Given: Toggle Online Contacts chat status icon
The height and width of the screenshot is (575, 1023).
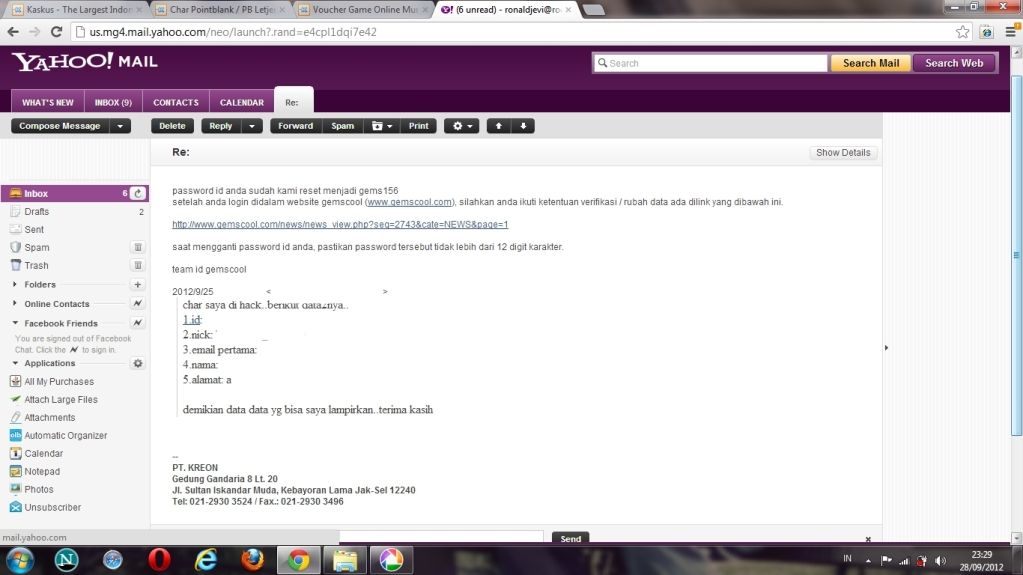Looking at the screenshot, I should [x=138, y=303].
